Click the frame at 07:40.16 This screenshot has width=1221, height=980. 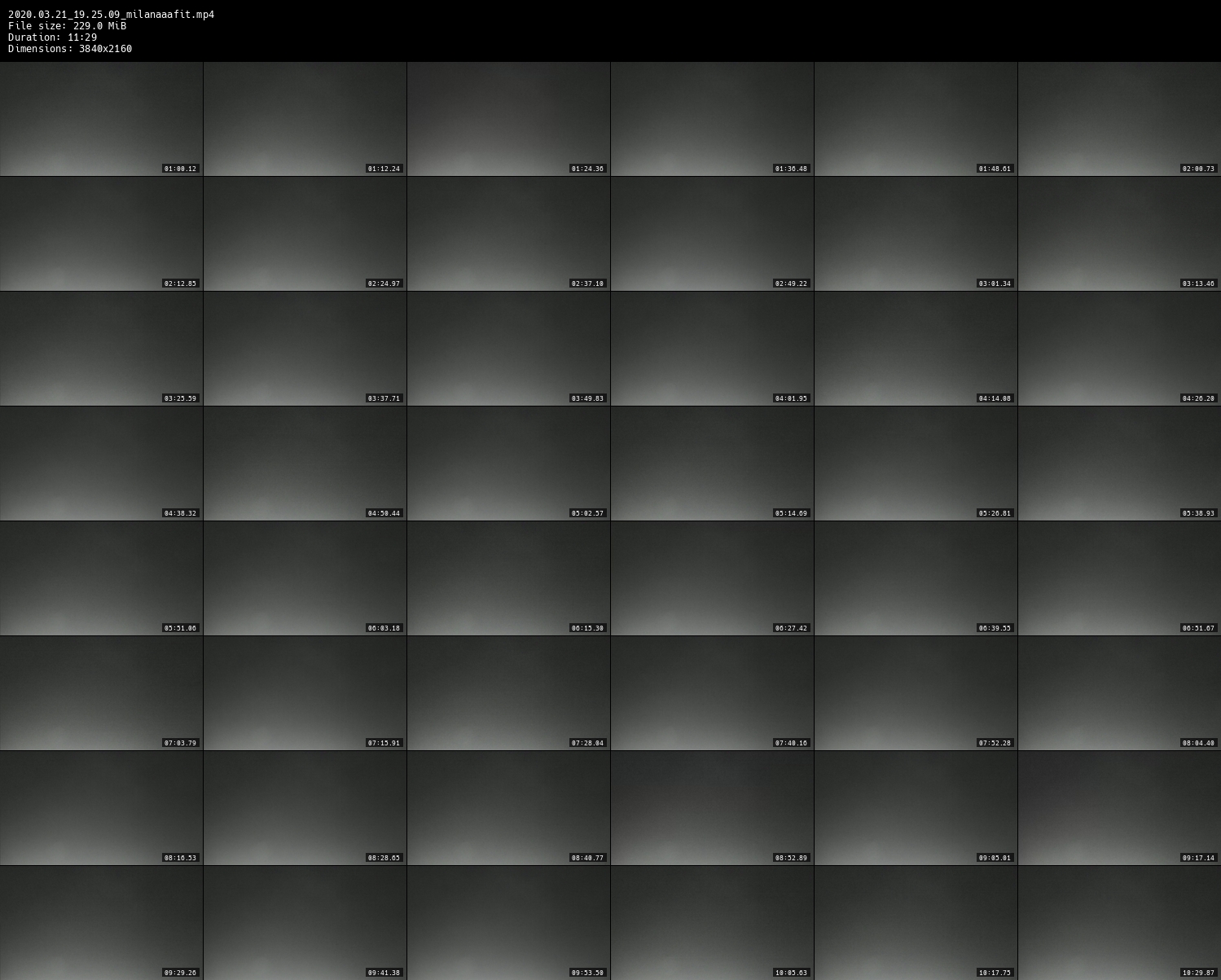(712, 693)
